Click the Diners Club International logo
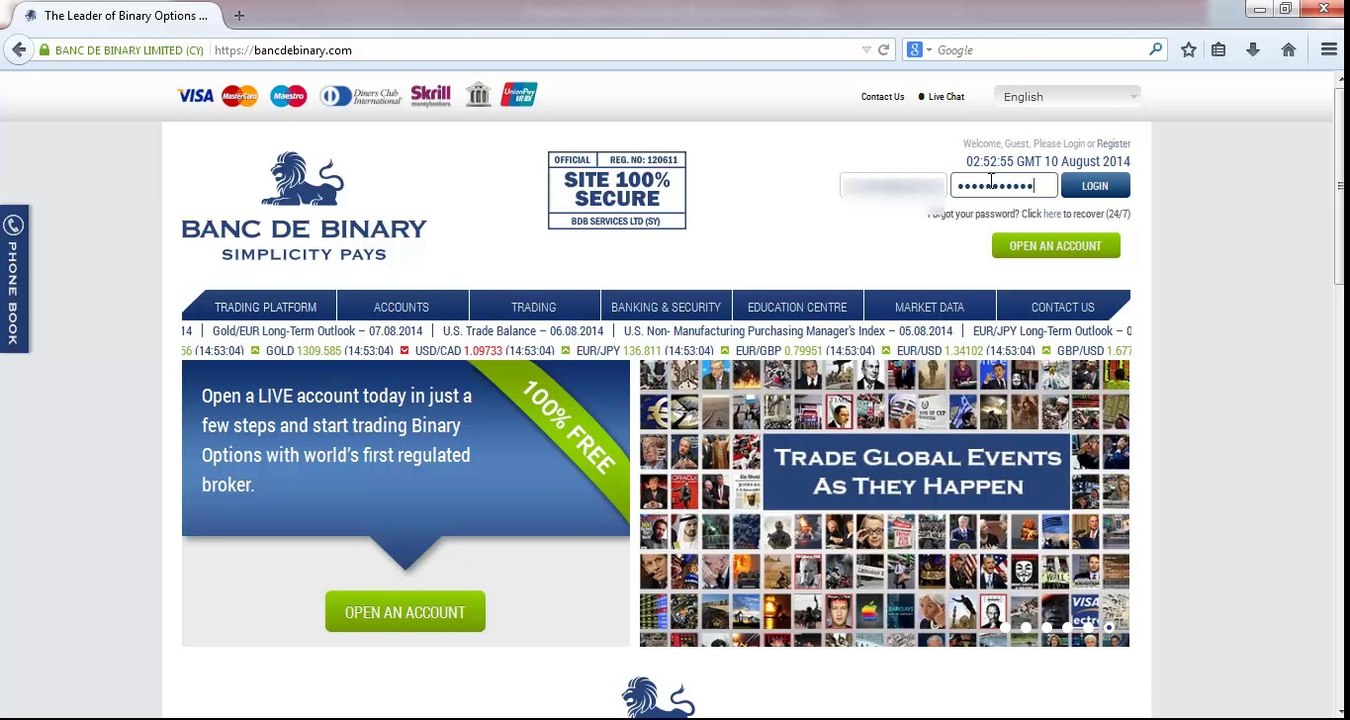 (361, 96)
